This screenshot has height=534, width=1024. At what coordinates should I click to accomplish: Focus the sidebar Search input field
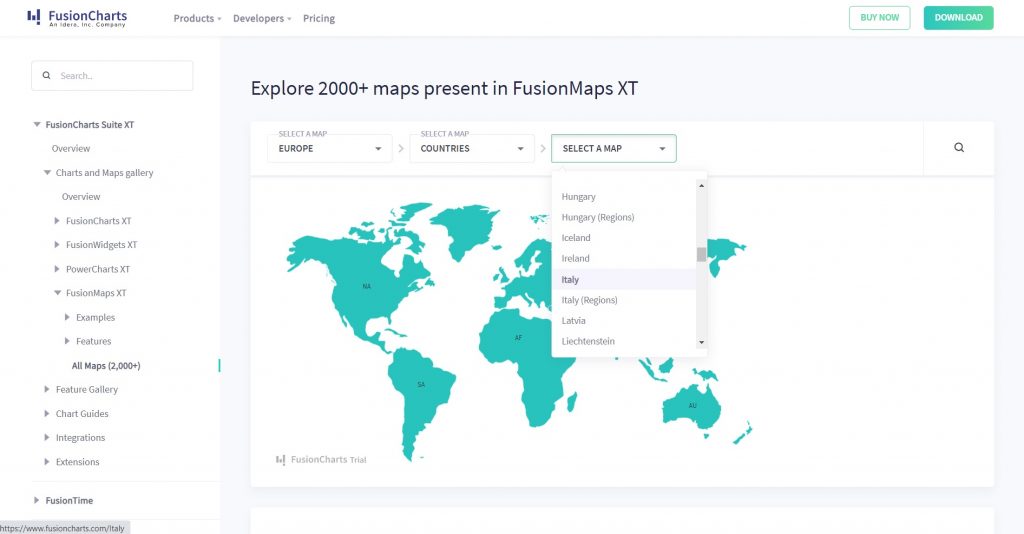(120, 76)
